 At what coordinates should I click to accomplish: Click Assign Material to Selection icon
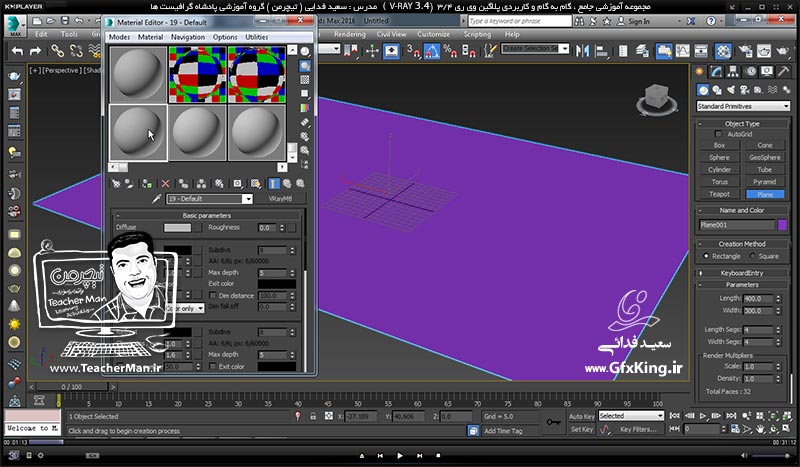(147, 184)
